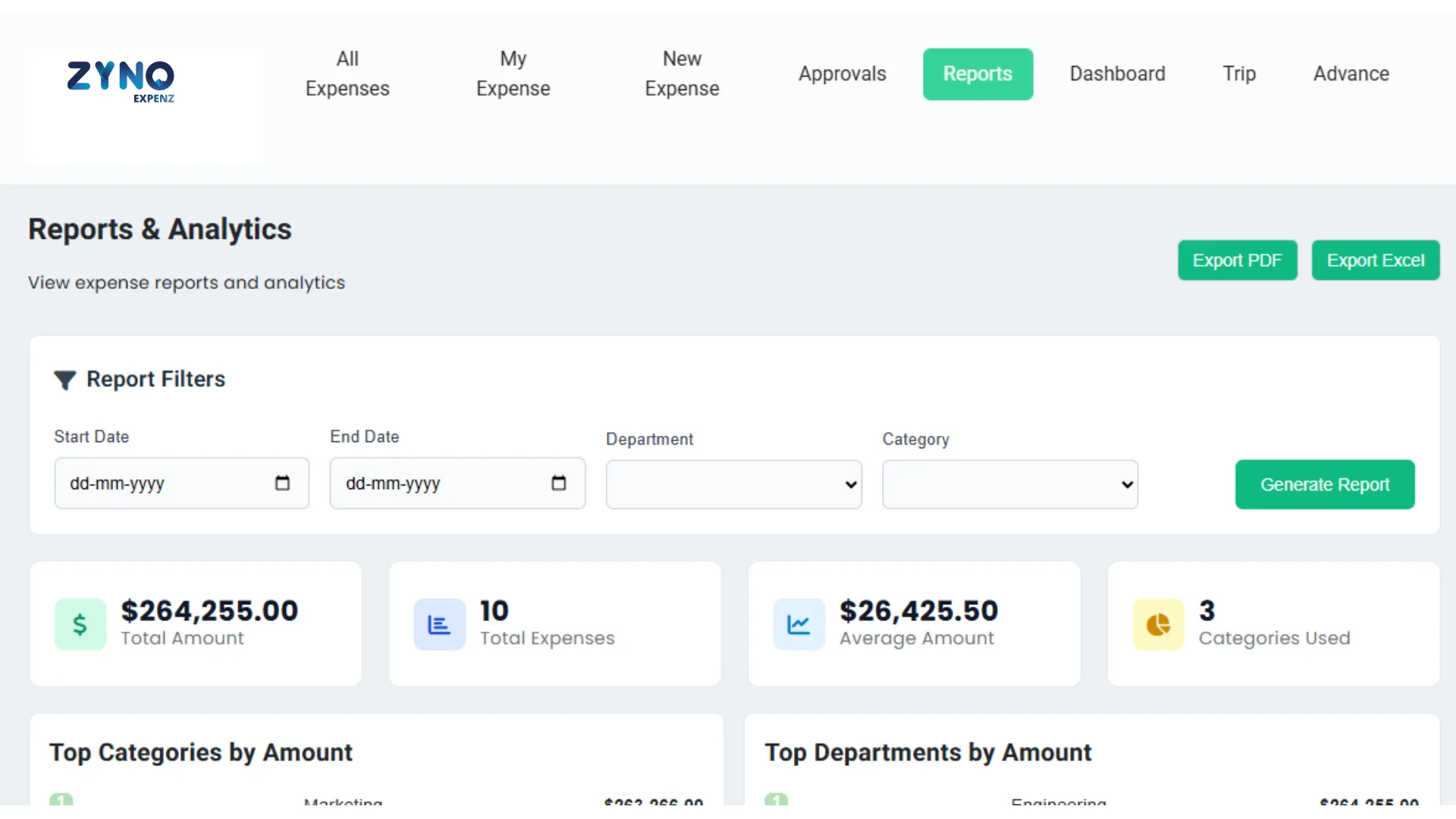Open the Advance tab

click(1351, 74)
